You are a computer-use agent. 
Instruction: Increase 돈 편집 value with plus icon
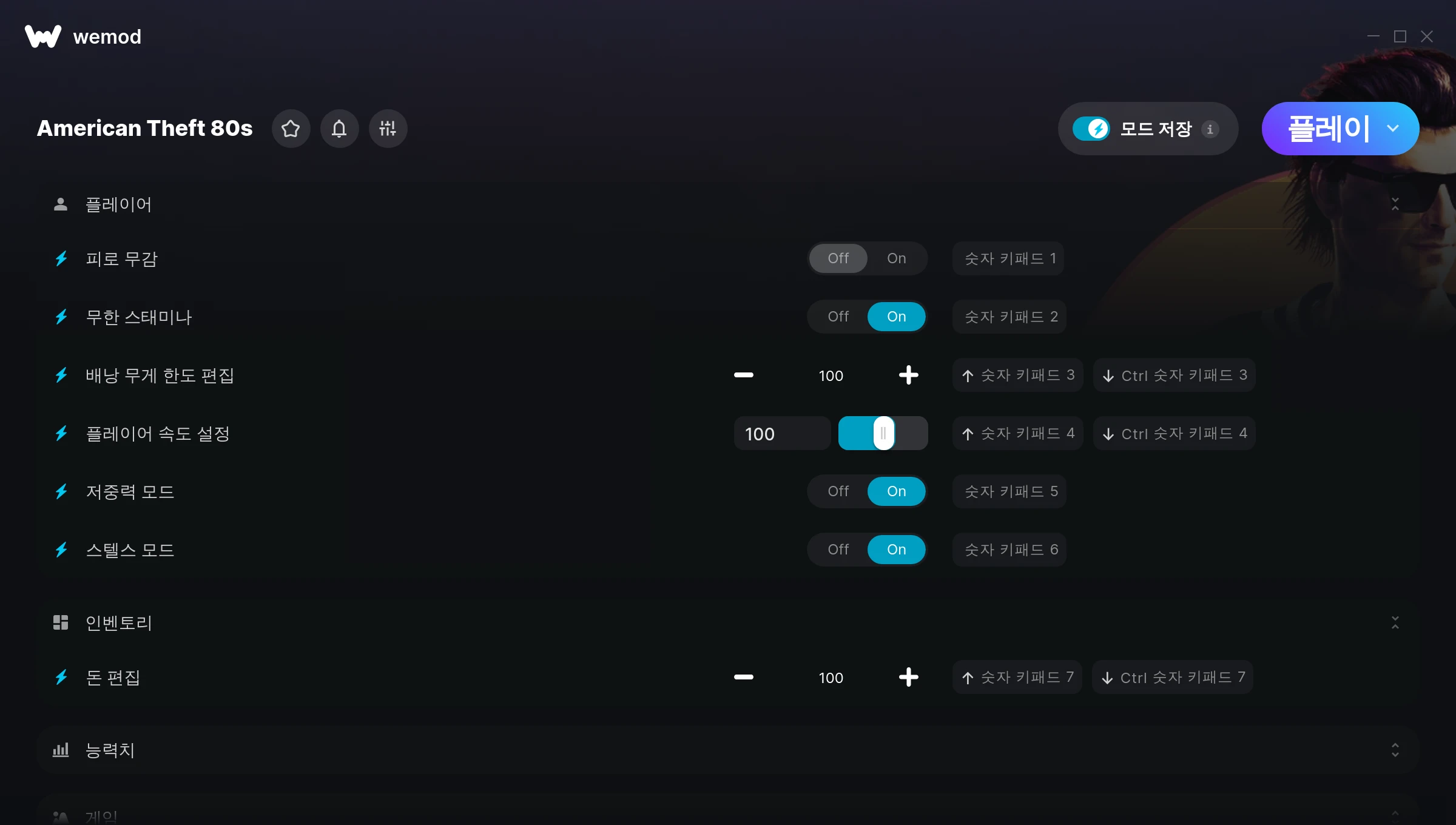[x=908, y=677]
